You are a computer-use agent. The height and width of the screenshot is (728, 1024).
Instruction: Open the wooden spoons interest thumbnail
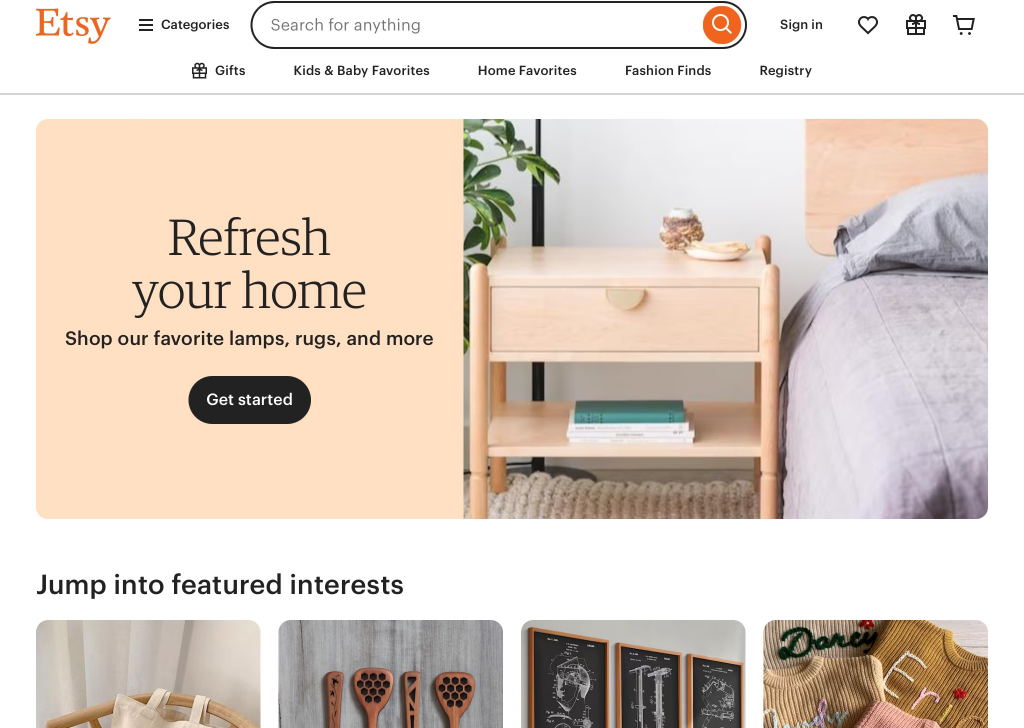click(391, 674)
